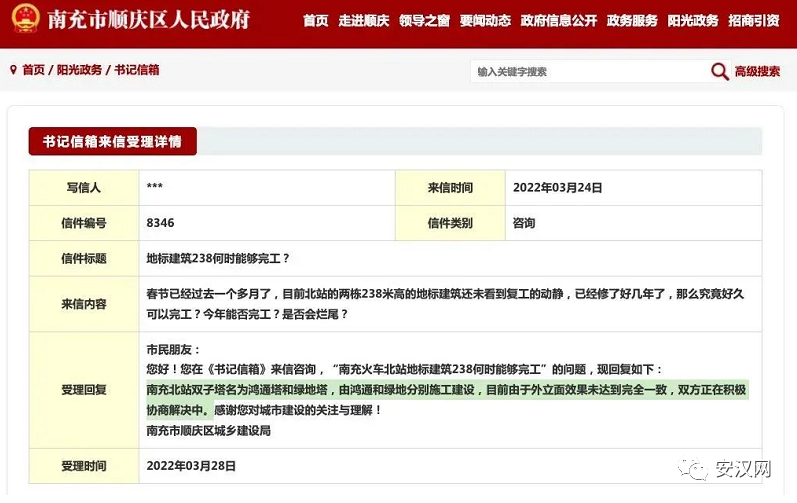Open the 政府信息公开 menu item

point(559,20)
